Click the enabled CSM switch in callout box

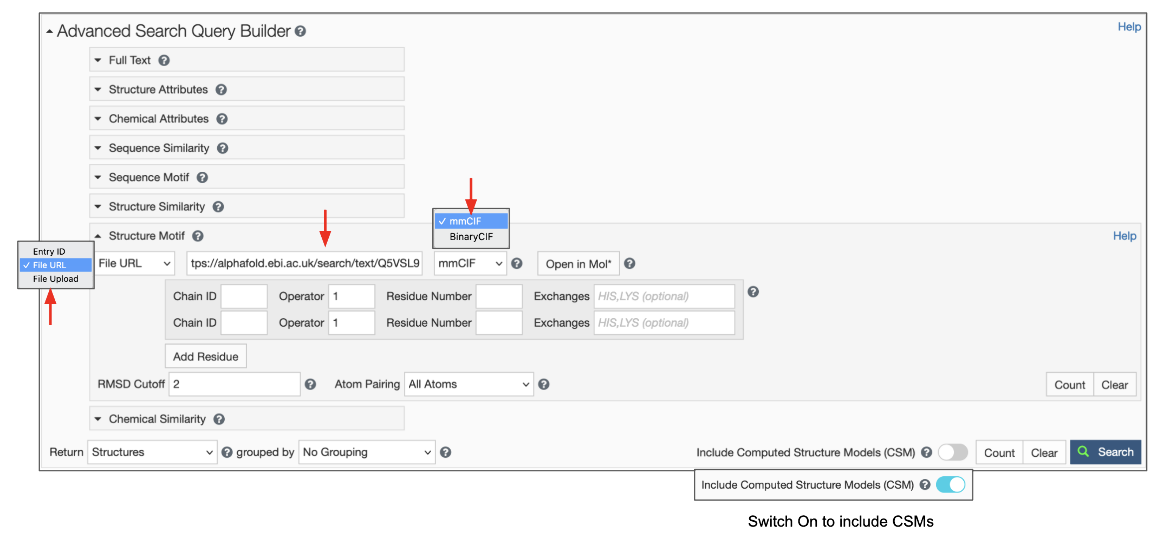pos(950,485)
